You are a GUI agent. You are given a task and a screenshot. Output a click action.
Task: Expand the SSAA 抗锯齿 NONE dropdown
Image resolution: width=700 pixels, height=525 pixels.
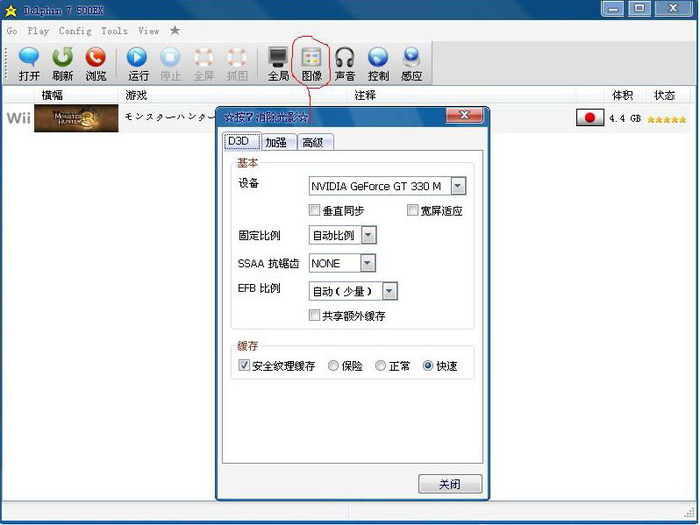pyautogui.click(x=367, y=263)
